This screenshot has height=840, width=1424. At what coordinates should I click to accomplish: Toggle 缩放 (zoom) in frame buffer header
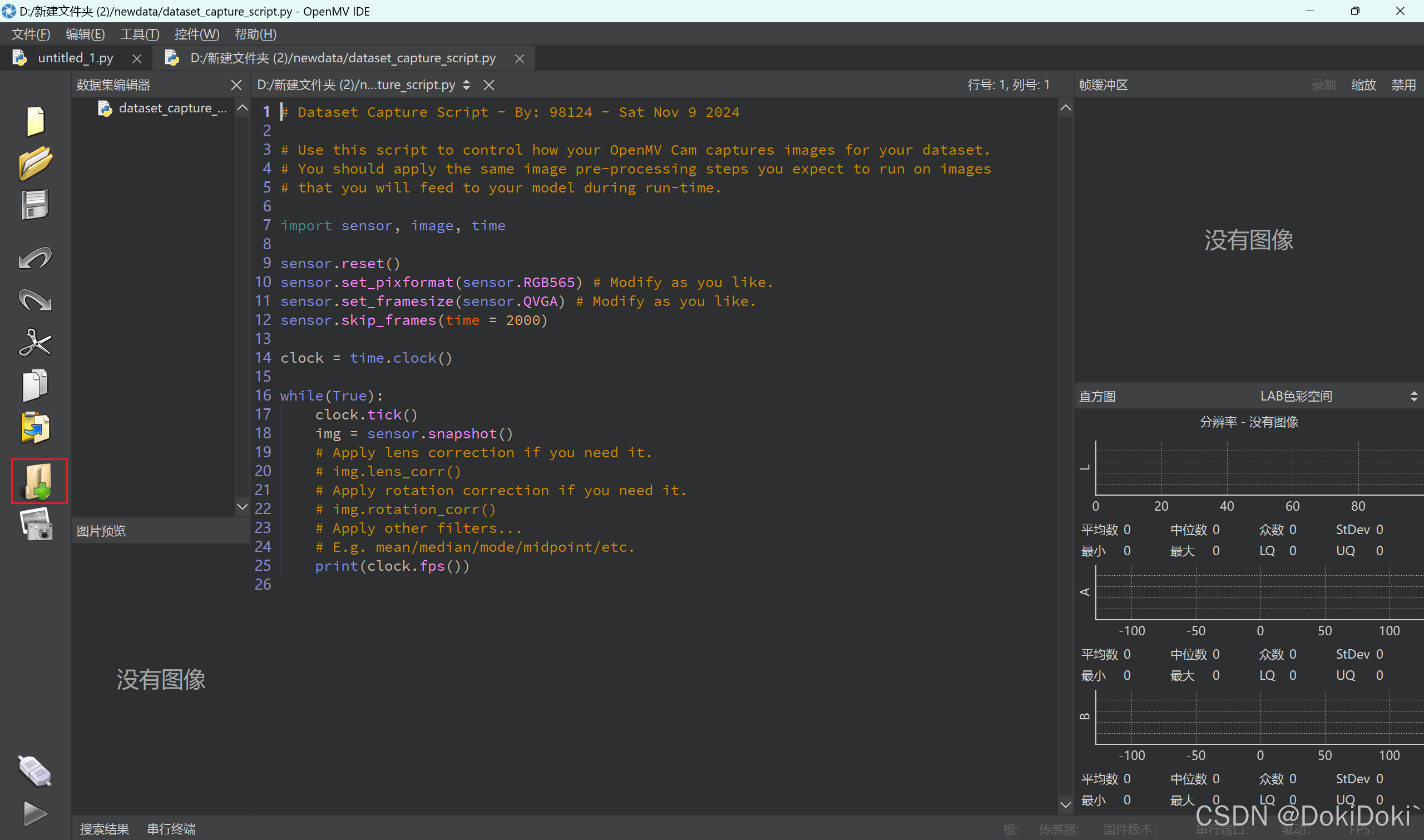[x=1363, y=85]
